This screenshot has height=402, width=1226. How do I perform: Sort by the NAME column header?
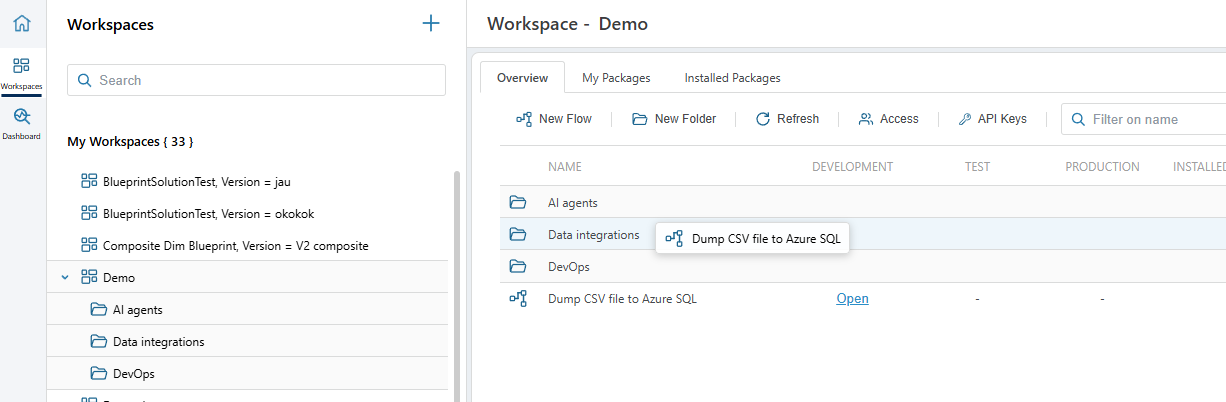(x=565, y=167)
